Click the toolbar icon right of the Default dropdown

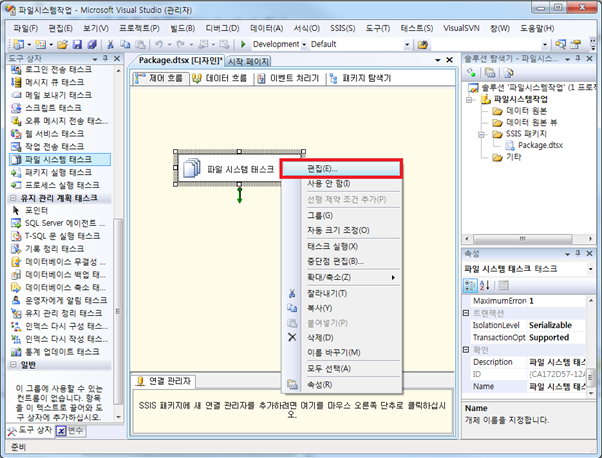pyautogui.click(x=423, y=45)
